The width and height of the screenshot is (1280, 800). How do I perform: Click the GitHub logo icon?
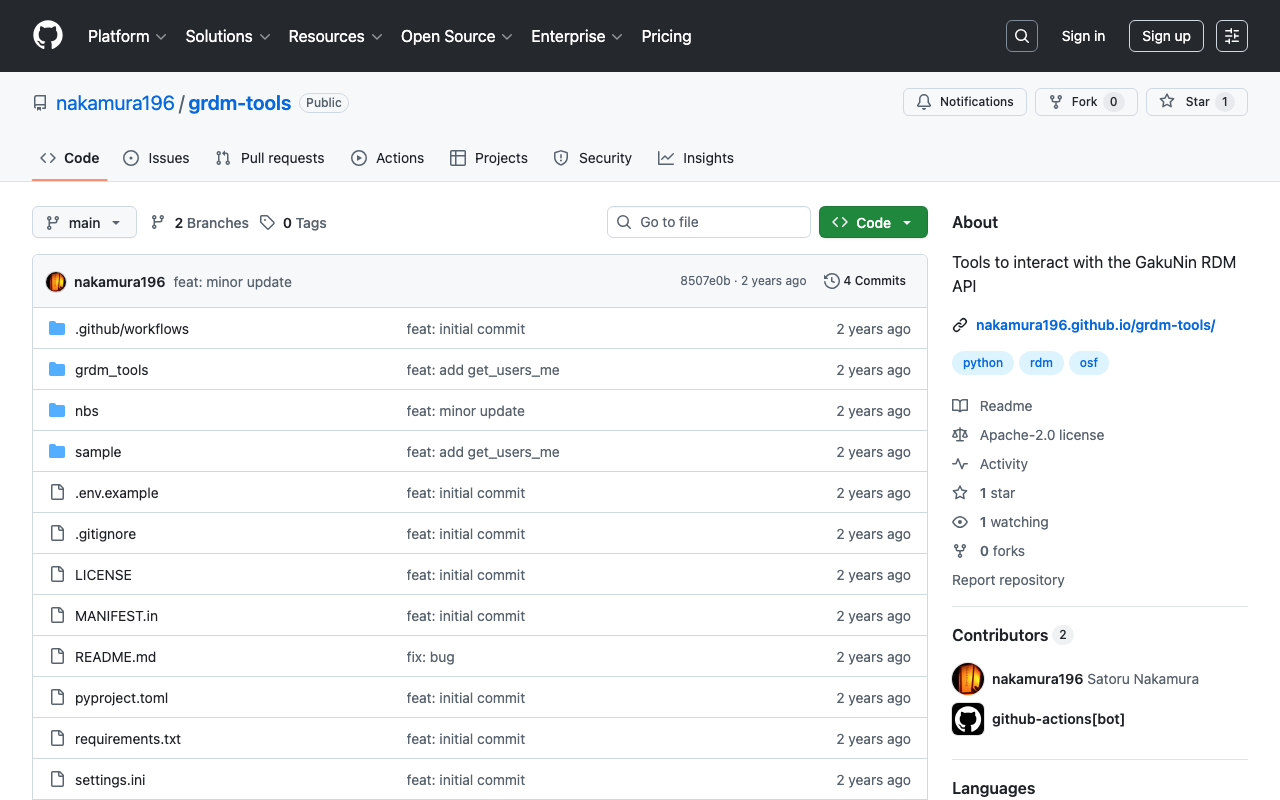point(48,36)
